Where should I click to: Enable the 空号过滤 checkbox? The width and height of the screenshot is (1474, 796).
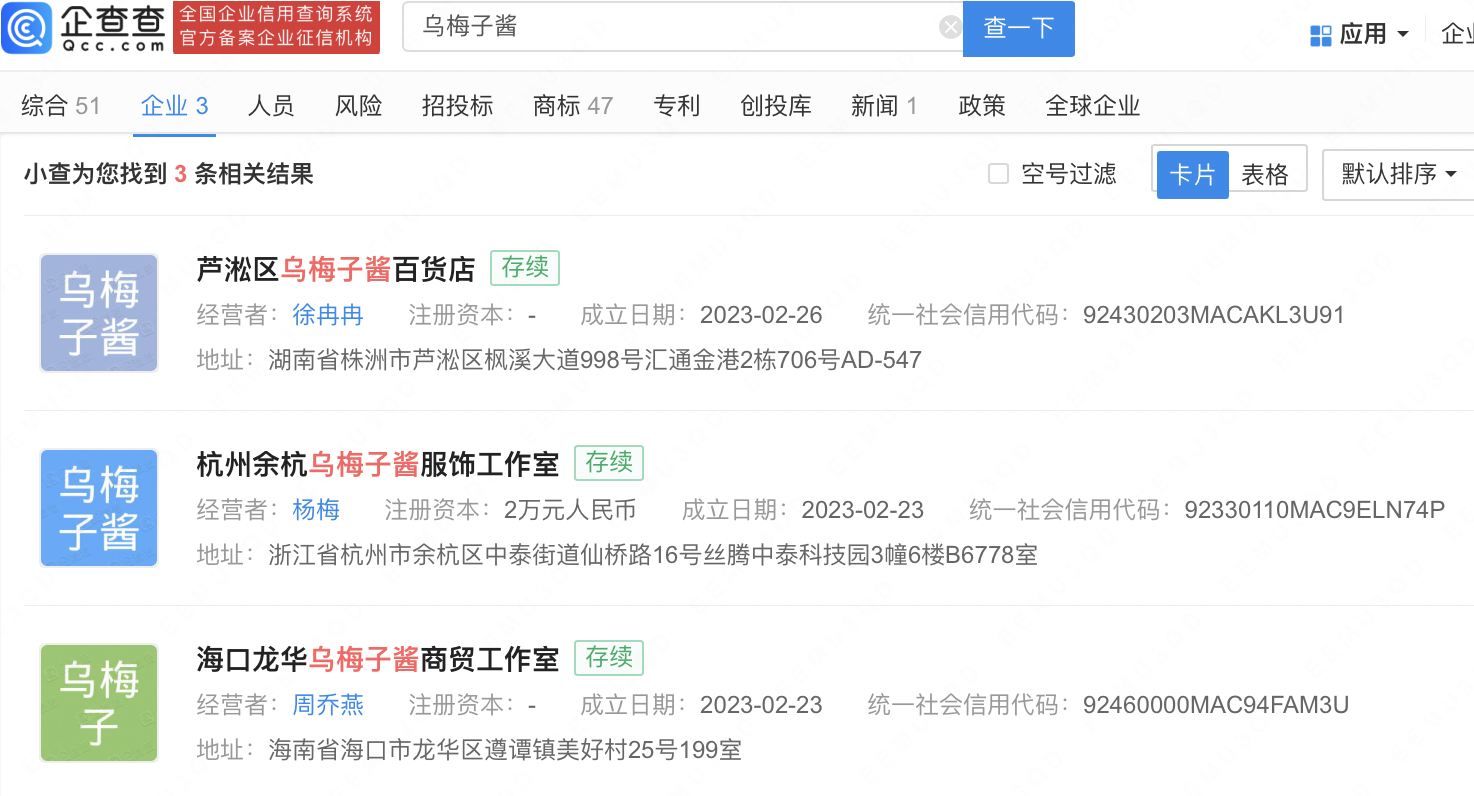tap(998, 174)
